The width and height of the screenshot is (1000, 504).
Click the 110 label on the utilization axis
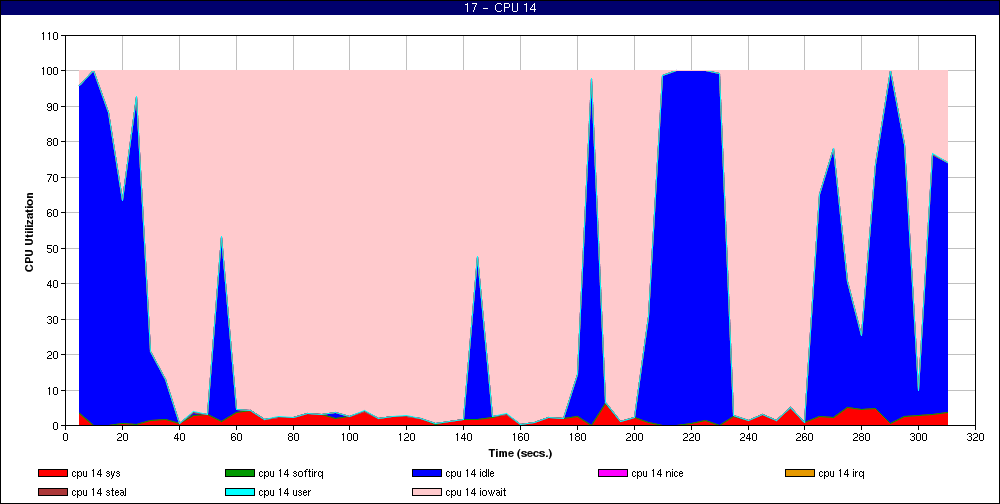pos(50,36)
